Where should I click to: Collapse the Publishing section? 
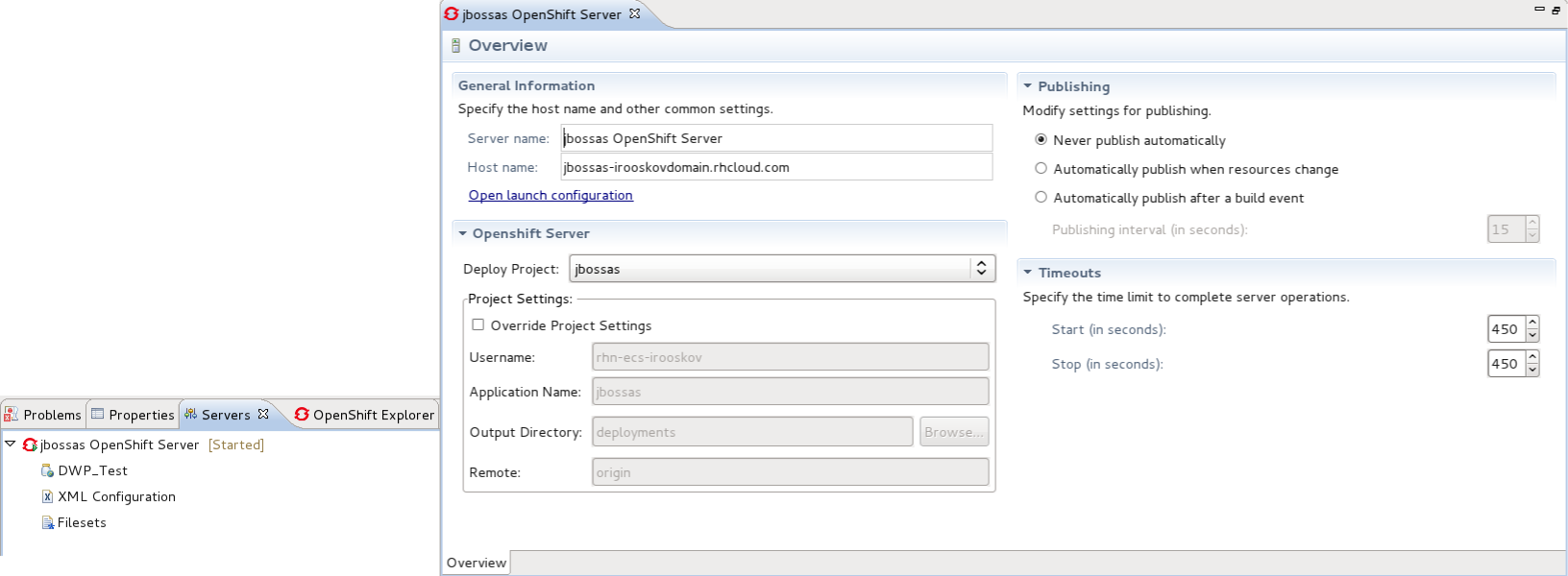pos(1027,86)
